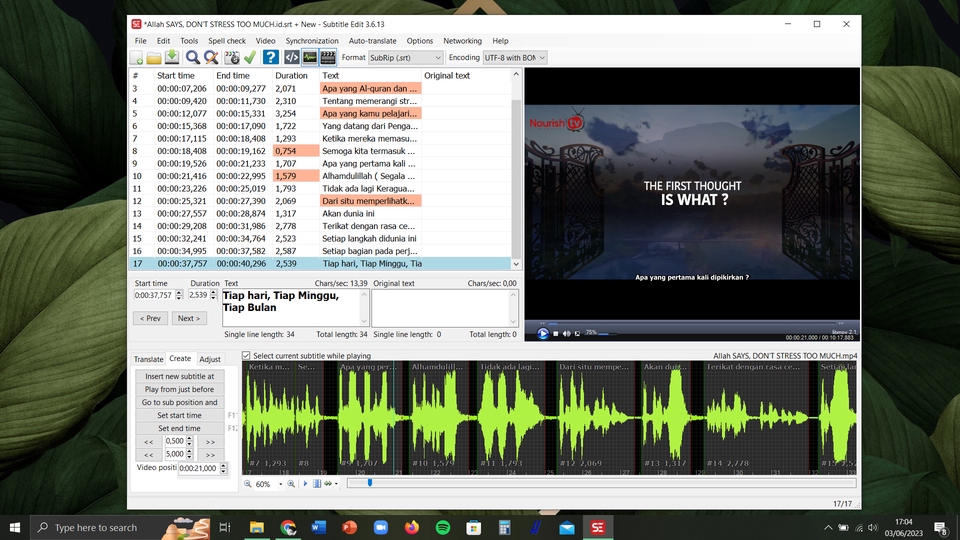Toggle the waveform display toolbar icon

[x=310, y=58]
